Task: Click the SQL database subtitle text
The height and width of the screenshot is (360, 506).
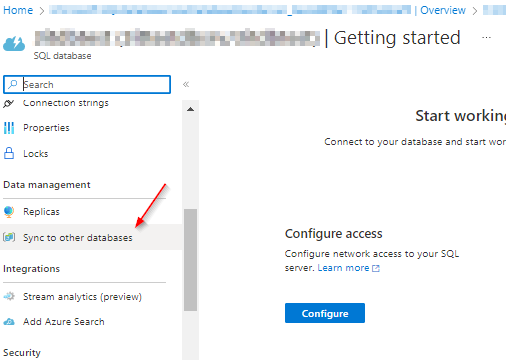Action: [x=62, y=56]
